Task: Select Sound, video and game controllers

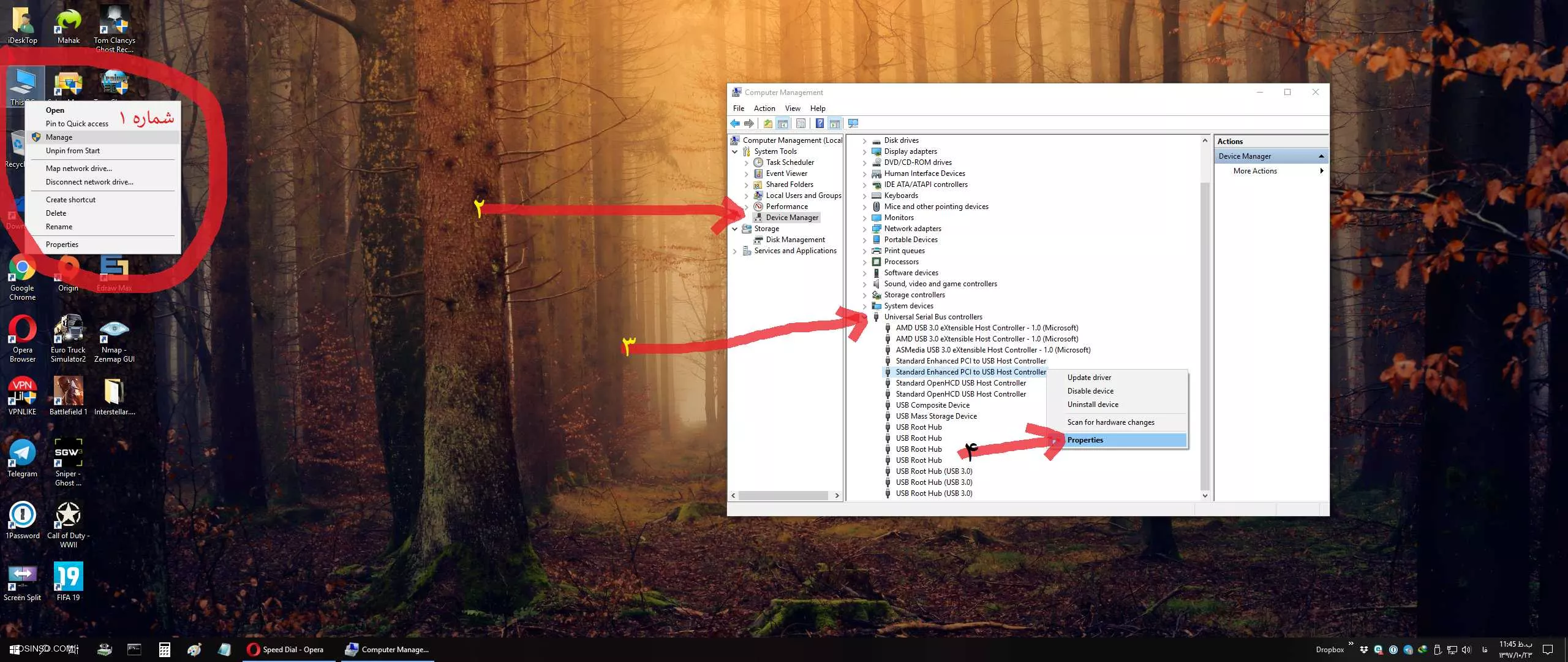Action: point(940,284)
